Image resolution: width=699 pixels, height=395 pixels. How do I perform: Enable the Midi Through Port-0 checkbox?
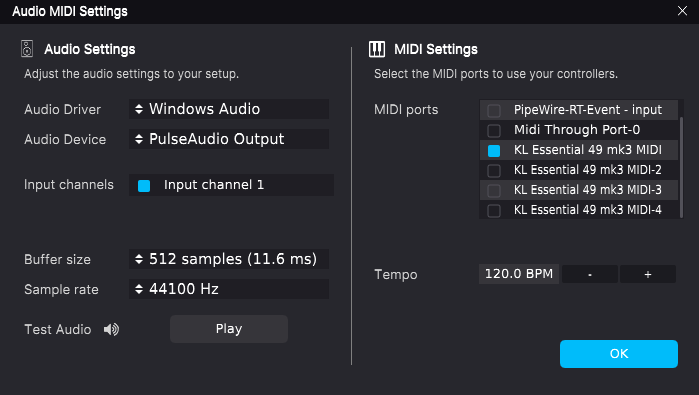494,131
